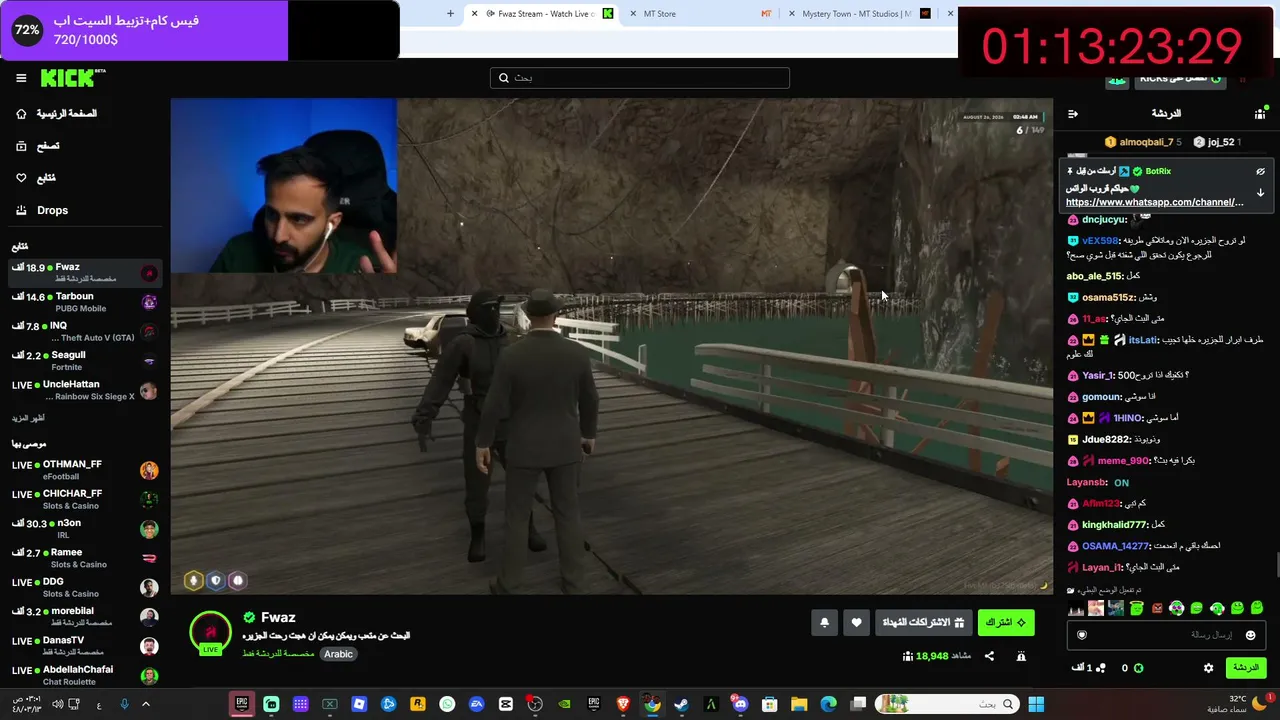Screen dimensions: 1280x720
Task: Expand the pinned message with the arrow
Action: (1261, 192)
